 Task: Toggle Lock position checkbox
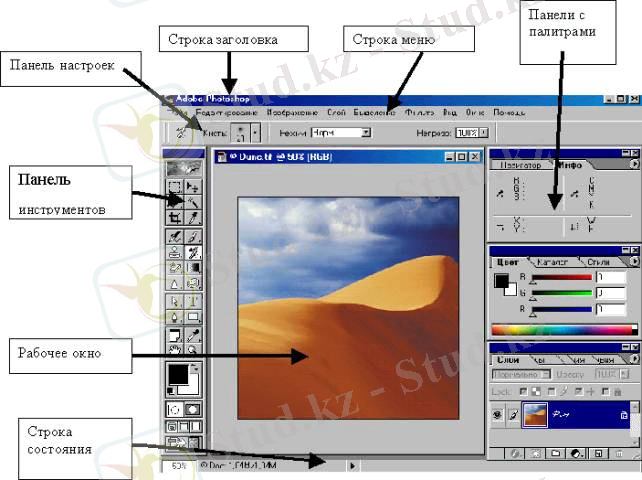point(578,392)
